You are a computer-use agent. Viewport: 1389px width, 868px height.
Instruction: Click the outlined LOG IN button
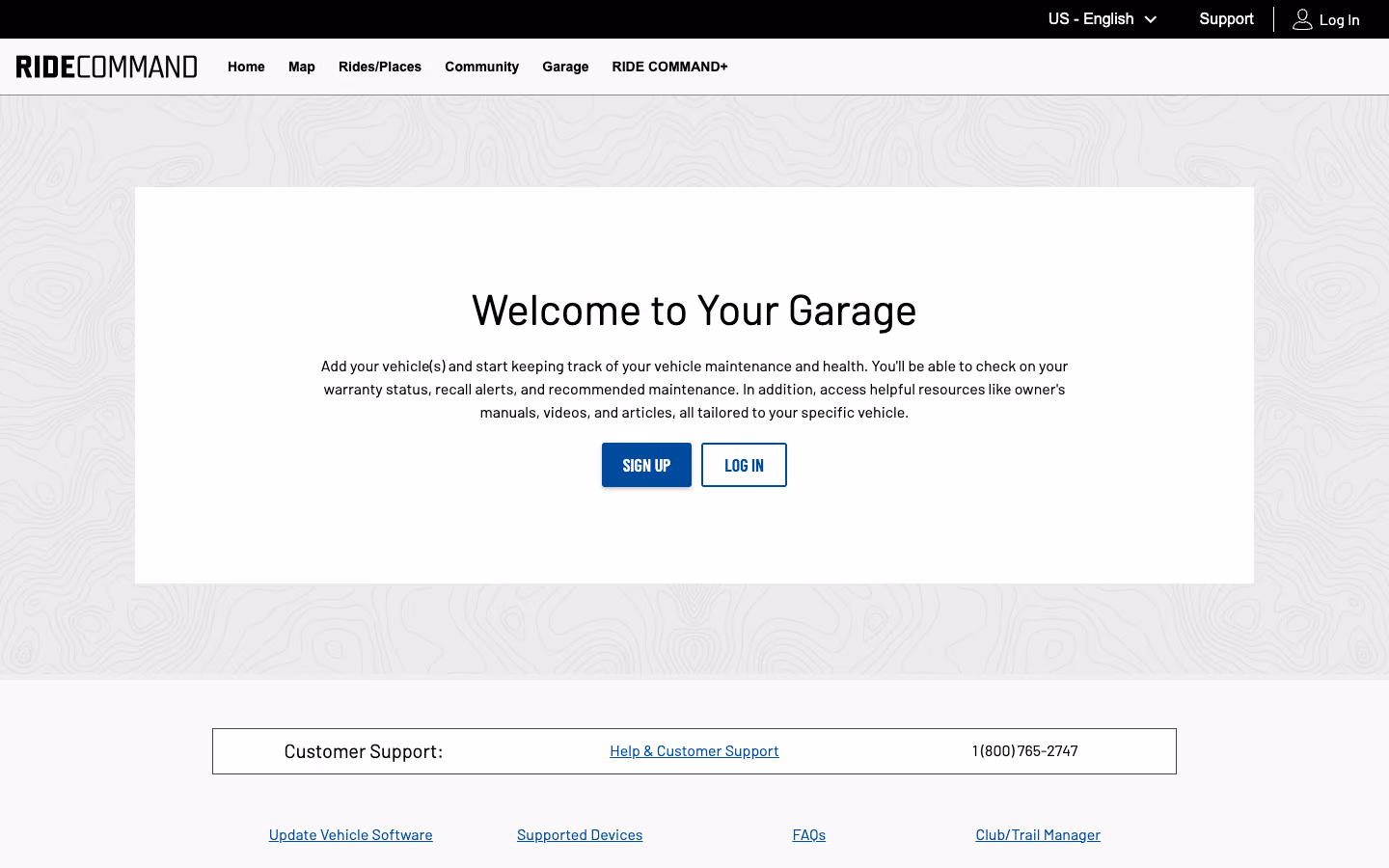pos(744,465)
